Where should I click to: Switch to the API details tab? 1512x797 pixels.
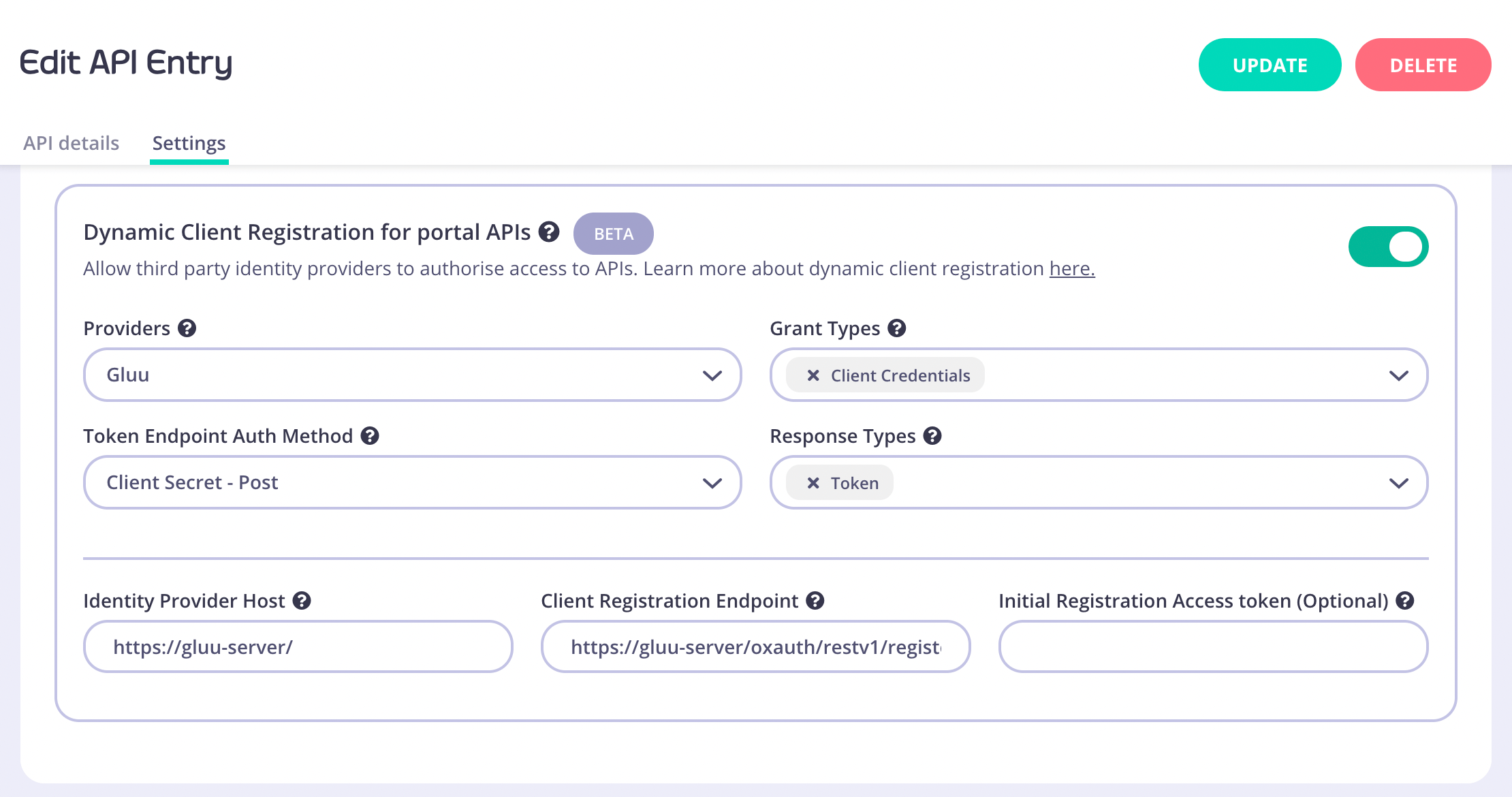coord(71,143)
